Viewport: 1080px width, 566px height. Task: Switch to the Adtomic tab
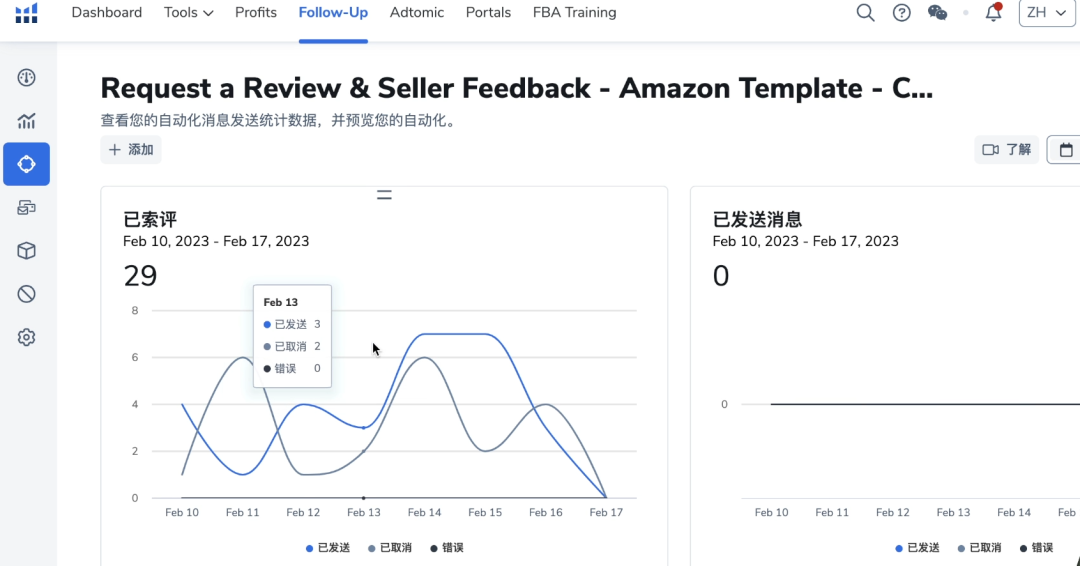tap(417, 13)
